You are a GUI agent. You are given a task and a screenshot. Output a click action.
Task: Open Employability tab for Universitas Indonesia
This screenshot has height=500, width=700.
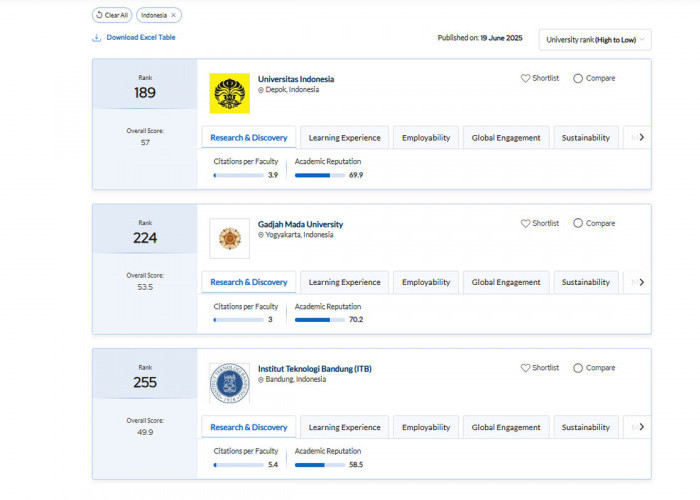pos(425,137)
